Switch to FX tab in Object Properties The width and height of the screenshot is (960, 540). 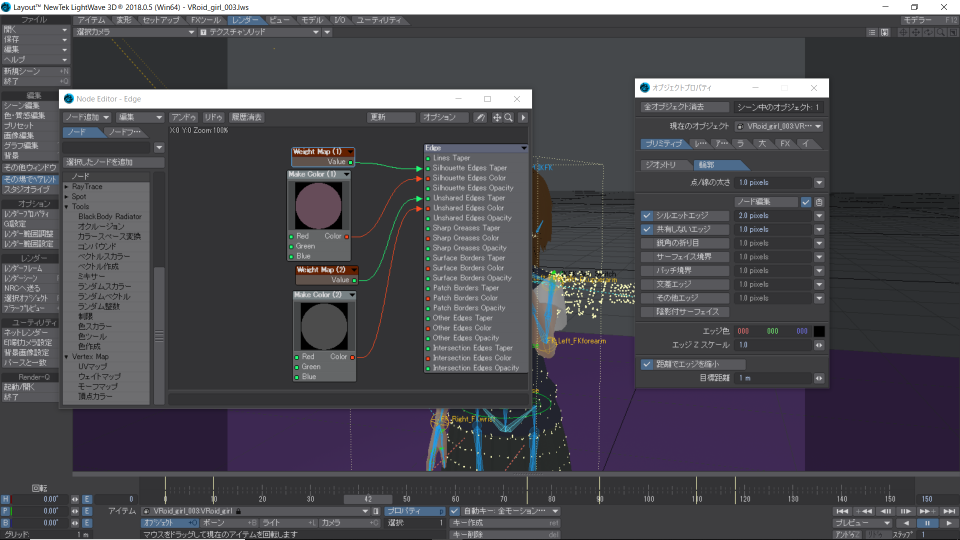785,144
